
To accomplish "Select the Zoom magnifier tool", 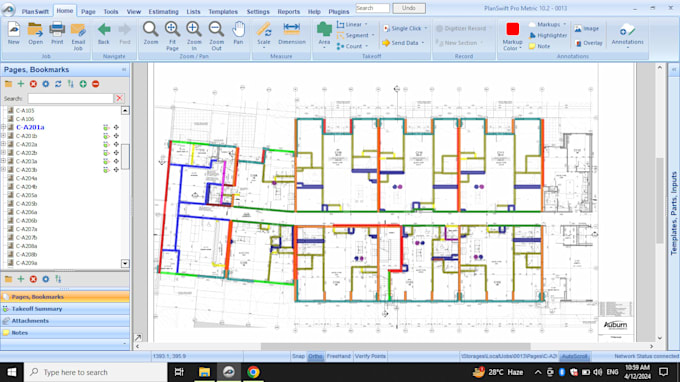I will point(150,33).
